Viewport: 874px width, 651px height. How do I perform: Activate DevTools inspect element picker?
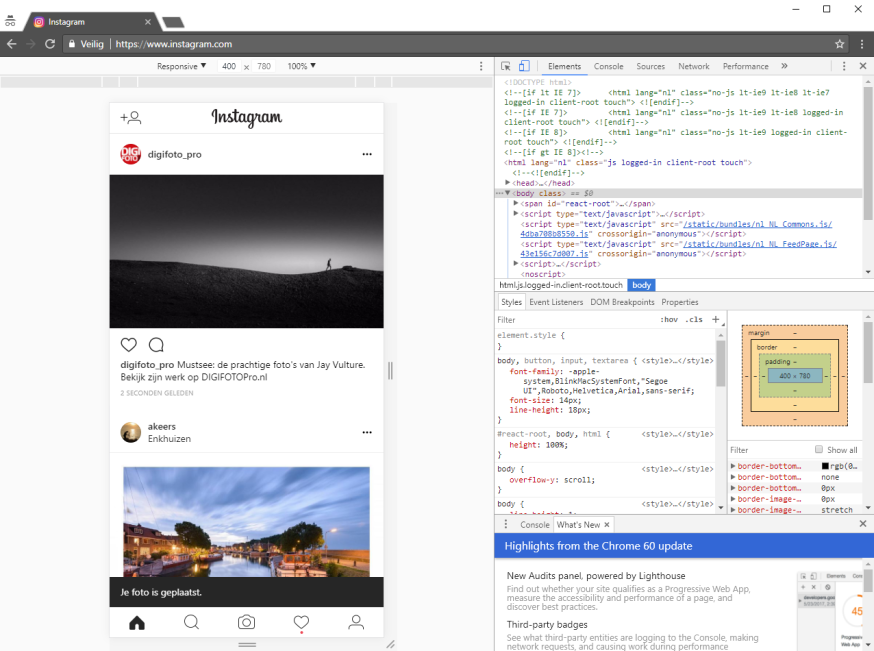click(506, 66)
